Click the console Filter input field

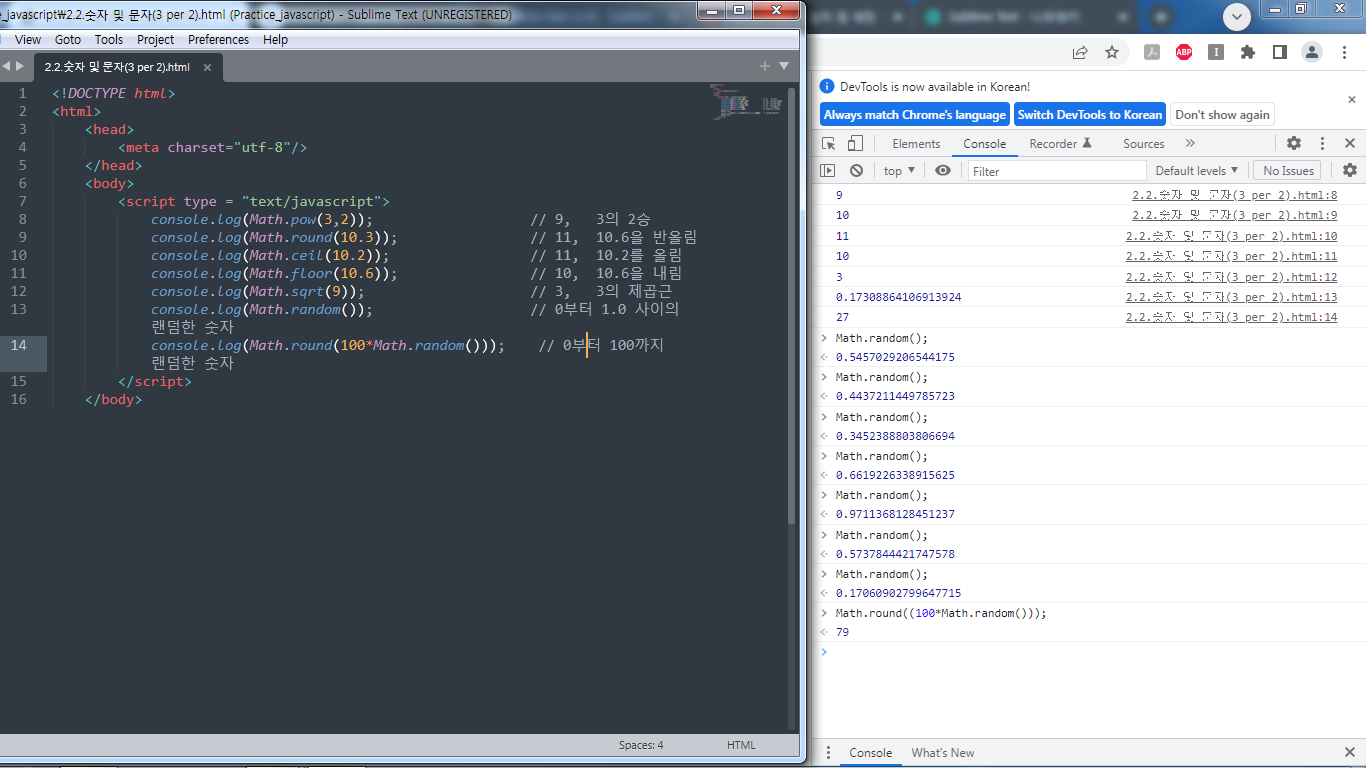(1058, 171)
